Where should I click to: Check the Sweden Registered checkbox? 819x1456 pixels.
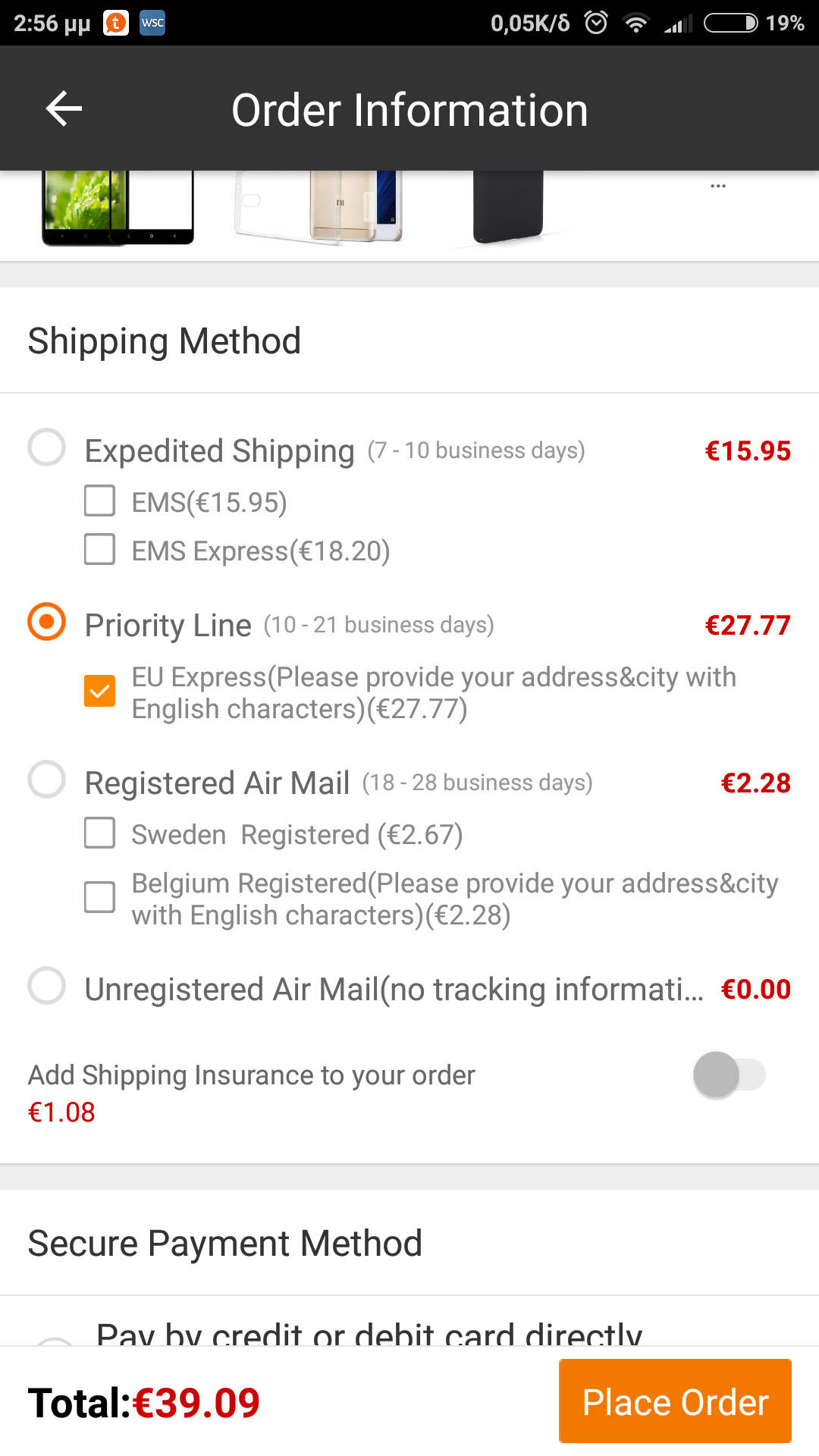[x=99, y=833]
